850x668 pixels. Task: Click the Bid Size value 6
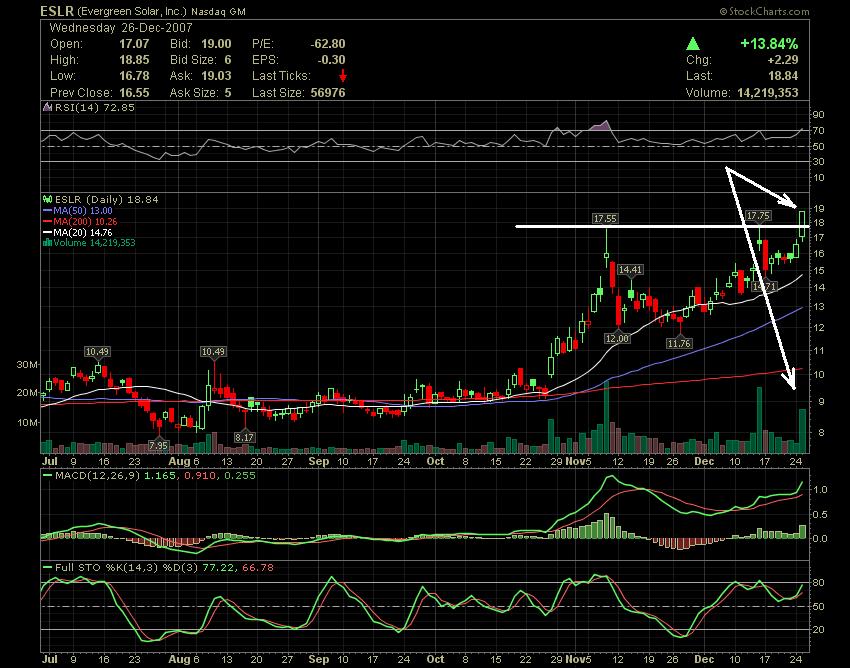click(x=228, y=60)
